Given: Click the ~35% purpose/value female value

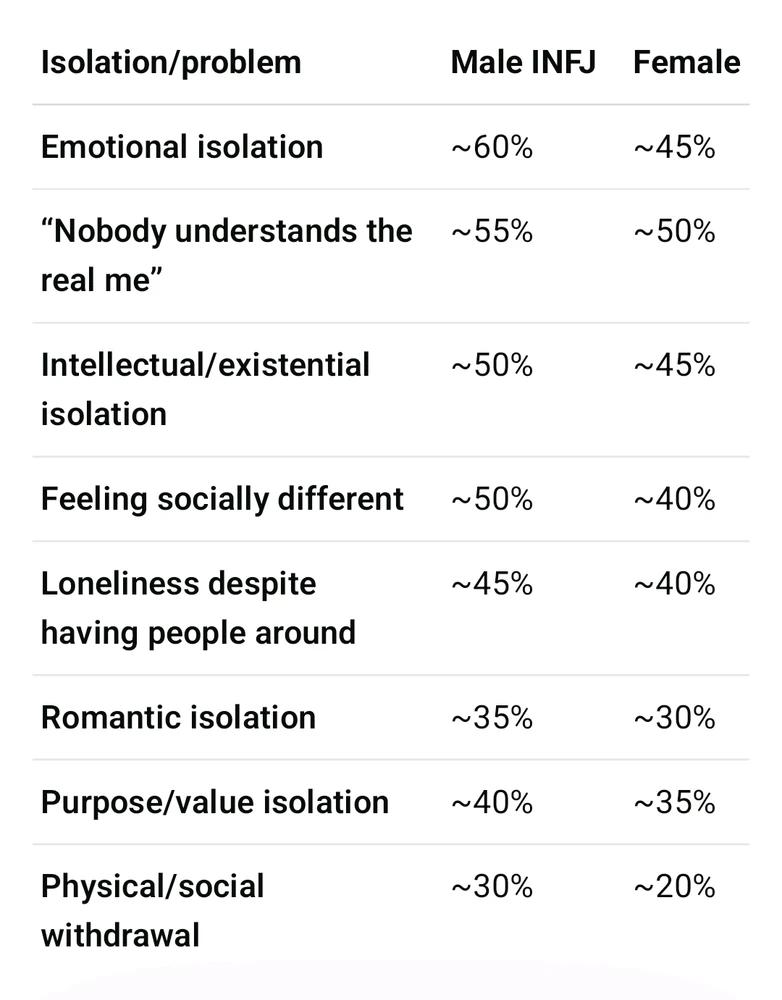Looking at the screenshot, I should click(674, 802).
